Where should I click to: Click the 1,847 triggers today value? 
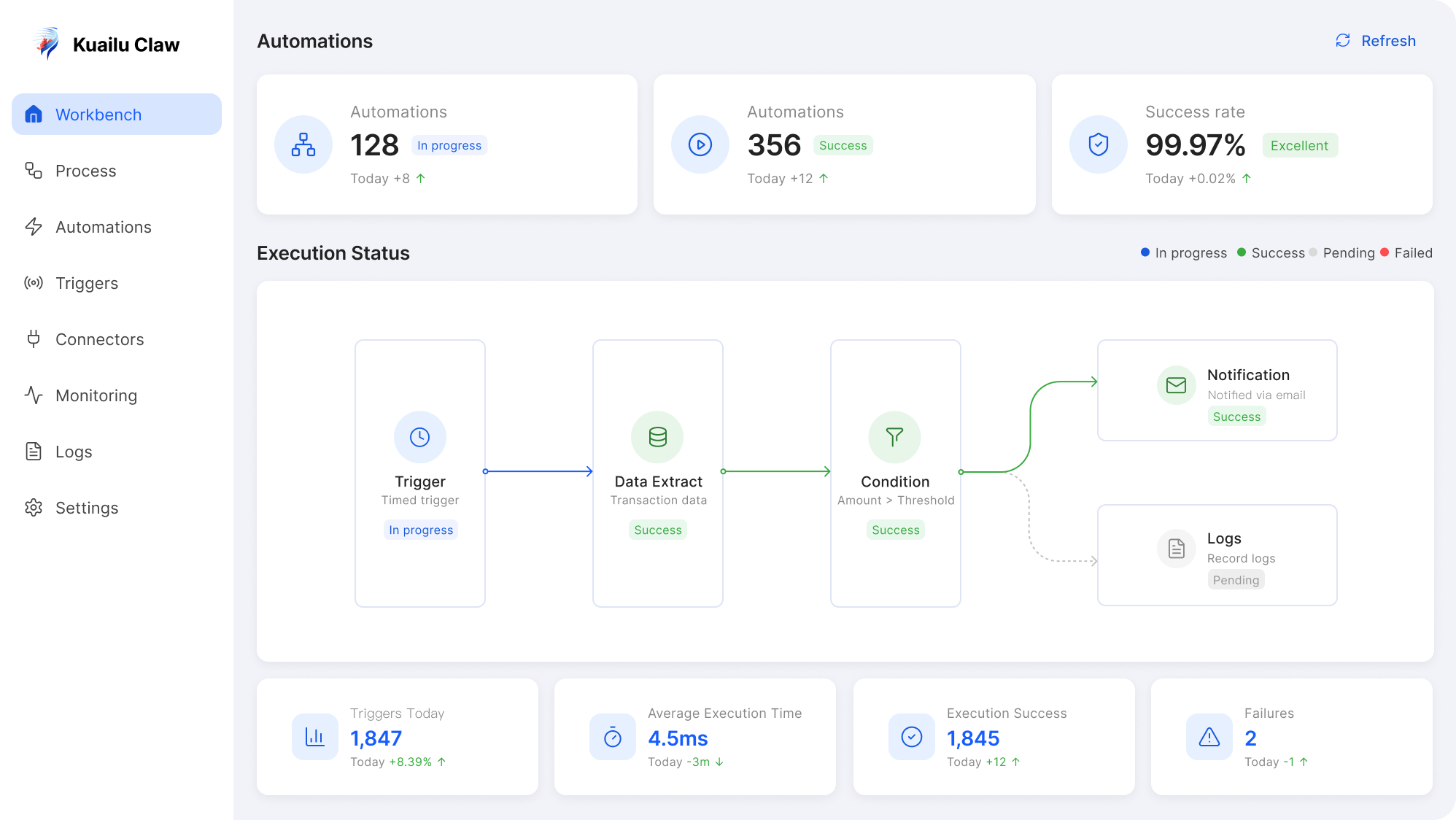click(x=376, y=738)
